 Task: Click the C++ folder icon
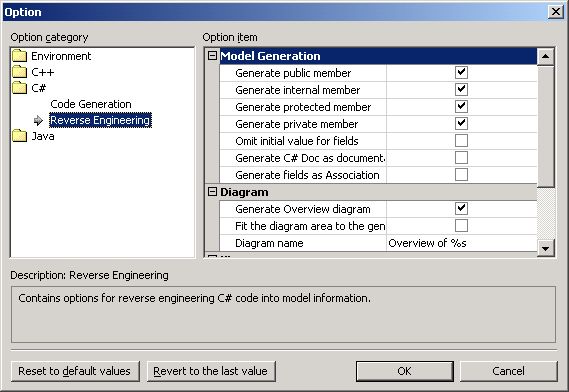(19, 72)
